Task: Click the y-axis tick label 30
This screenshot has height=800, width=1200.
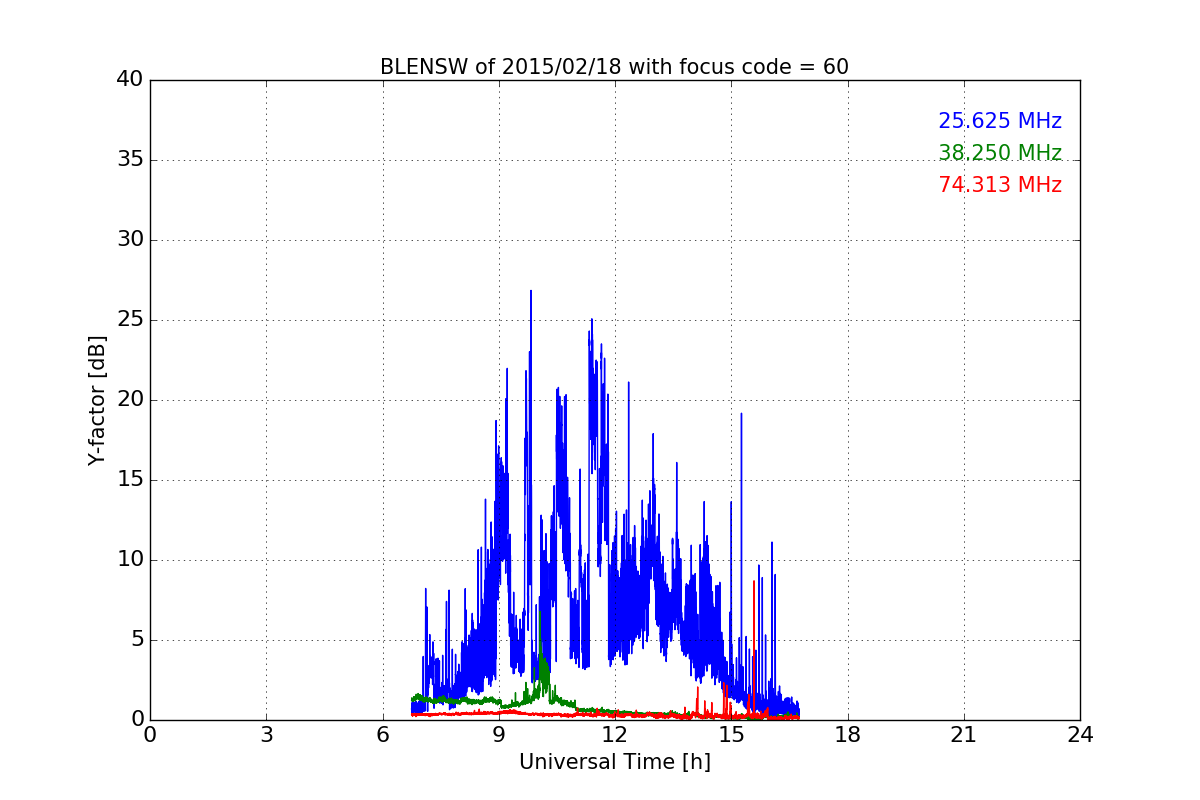Action: point(130,240)
